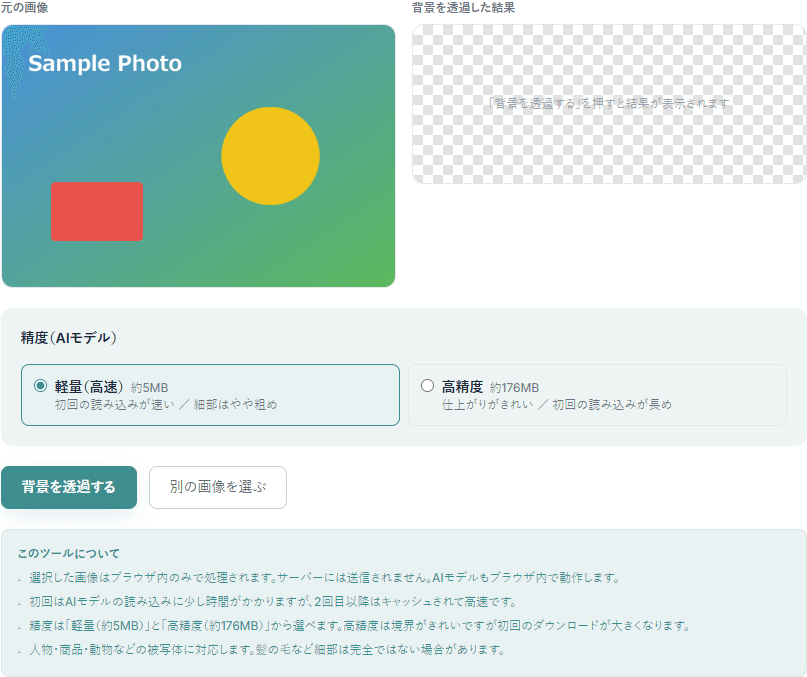Click the 精度(AIモデル) heading
The height and width of the screenshot is (677, 807).
[x=68, y=338]
